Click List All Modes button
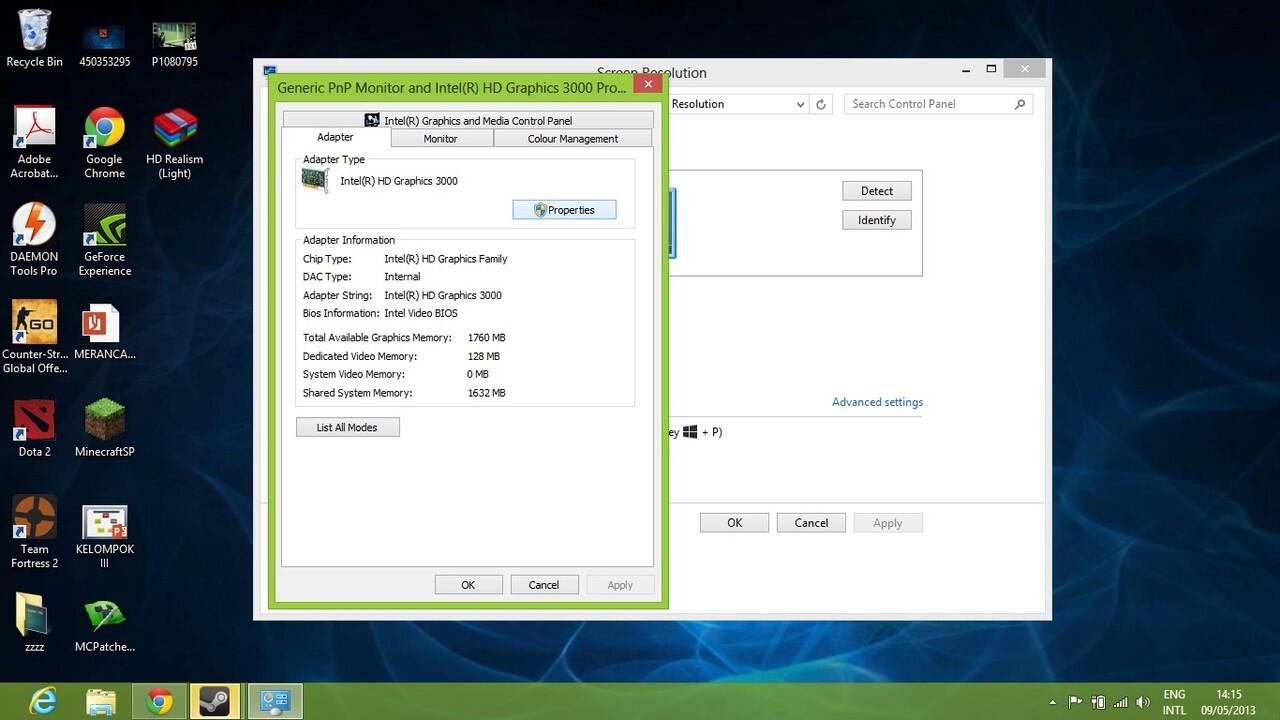Viewport: 1280px width, 720px height. [347, 427]
